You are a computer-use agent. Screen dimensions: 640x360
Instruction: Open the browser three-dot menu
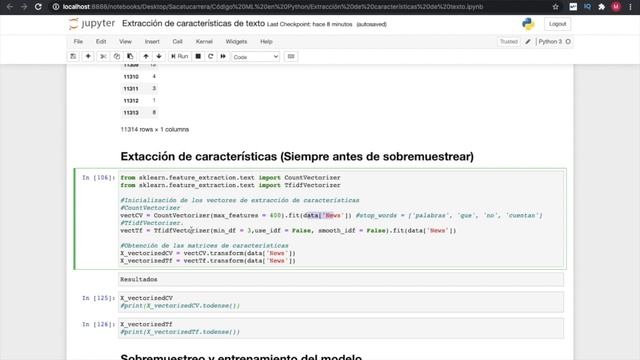[630, 7]
